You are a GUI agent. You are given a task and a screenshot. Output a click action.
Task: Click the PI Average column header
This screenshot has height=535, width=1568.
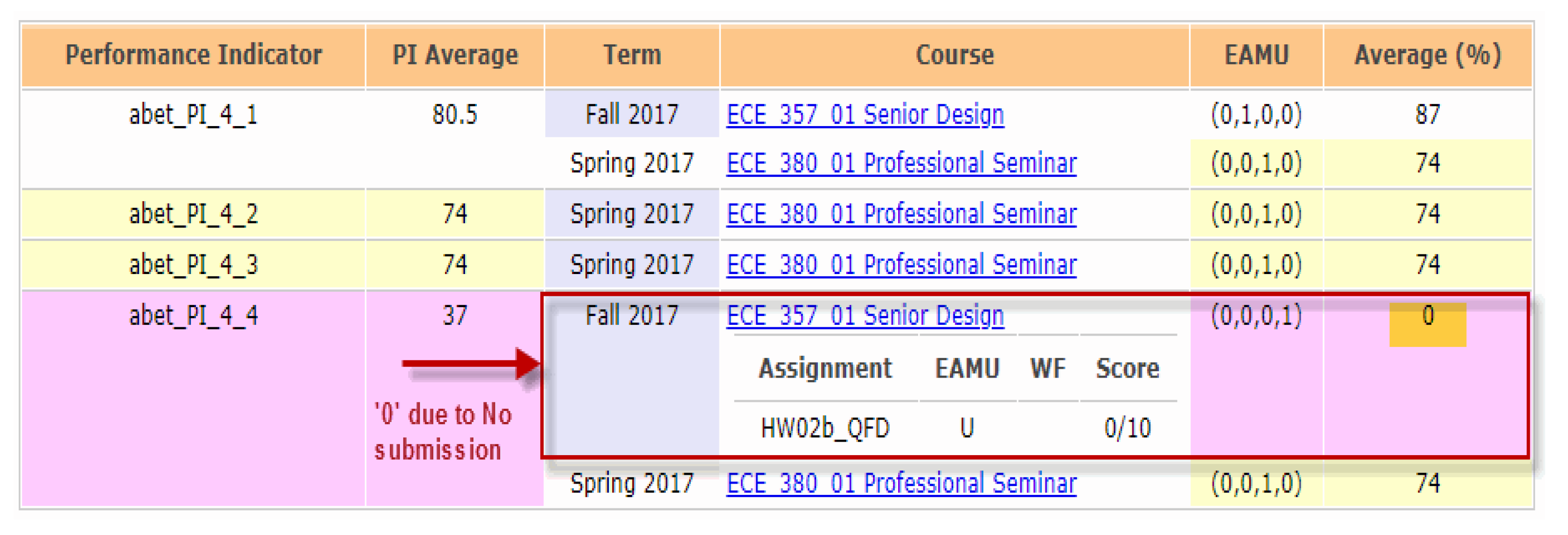(455, 56)
